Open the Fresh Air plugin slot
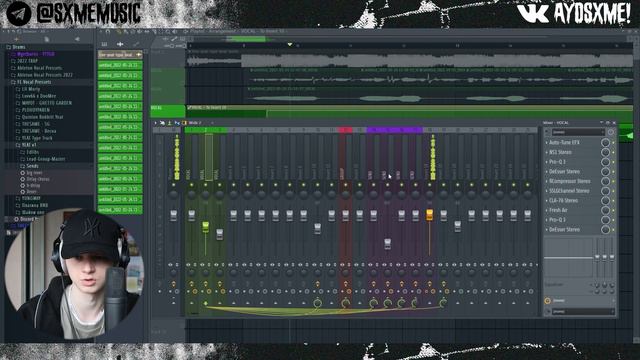Image resolution: width=640 pixels, height=360 pixels. point(558,210)
